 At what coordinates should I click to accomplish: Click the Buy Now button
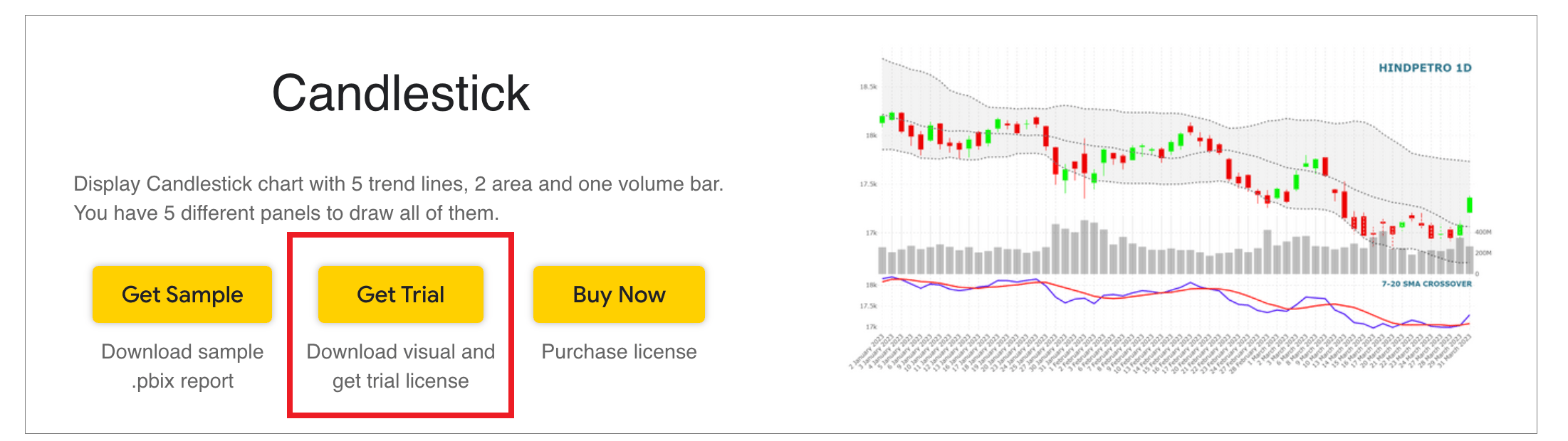[x=618, y=294]
